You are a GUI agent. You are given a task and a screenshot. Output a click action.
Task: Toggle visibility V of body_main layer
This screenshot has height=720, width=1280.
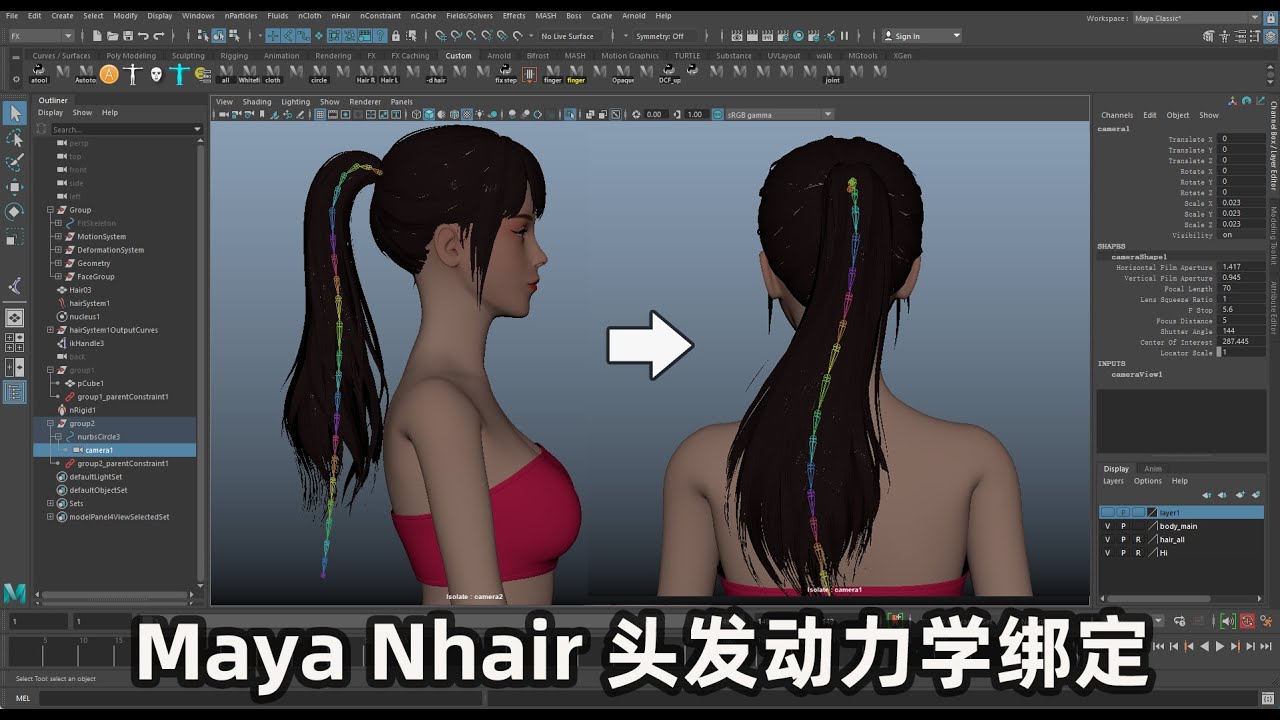pos(1107,526)
